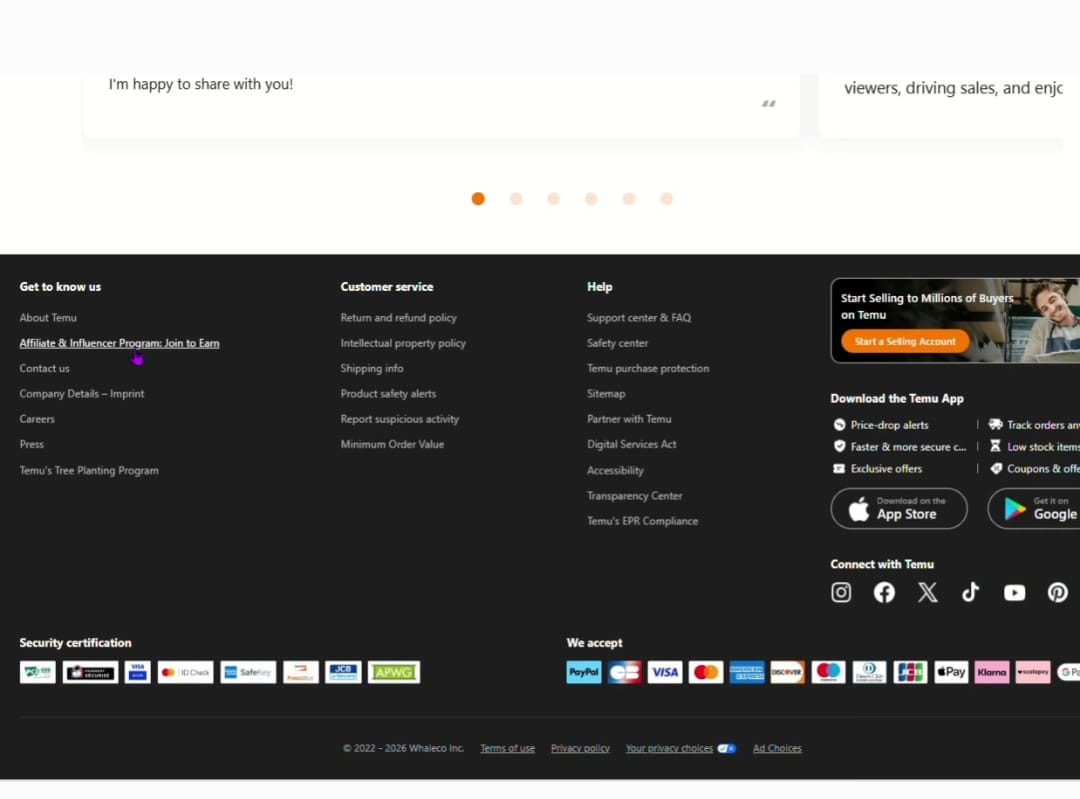The image size is (1080, 799).
Task: Download on the App Store button
Action: [x=899, y=509]
